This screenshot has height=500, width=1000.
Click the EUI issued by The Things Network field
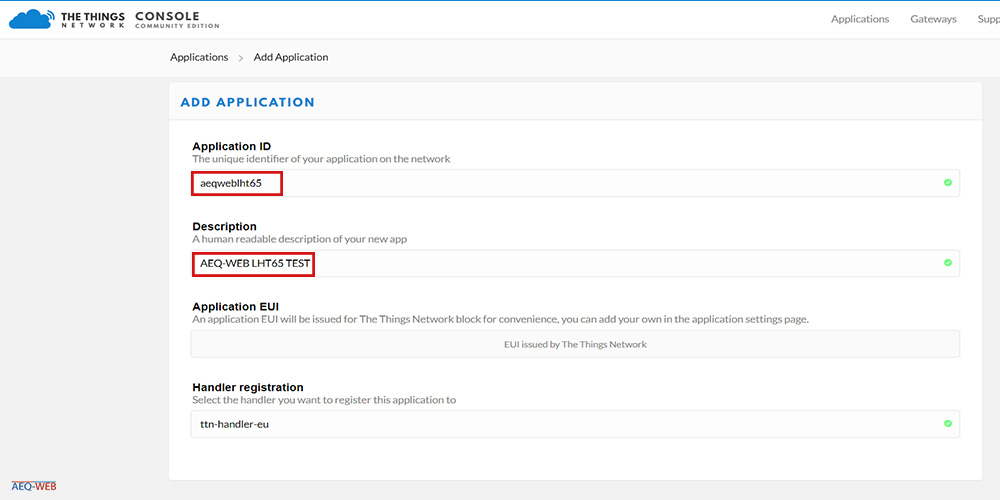click(x=575, y=344)
